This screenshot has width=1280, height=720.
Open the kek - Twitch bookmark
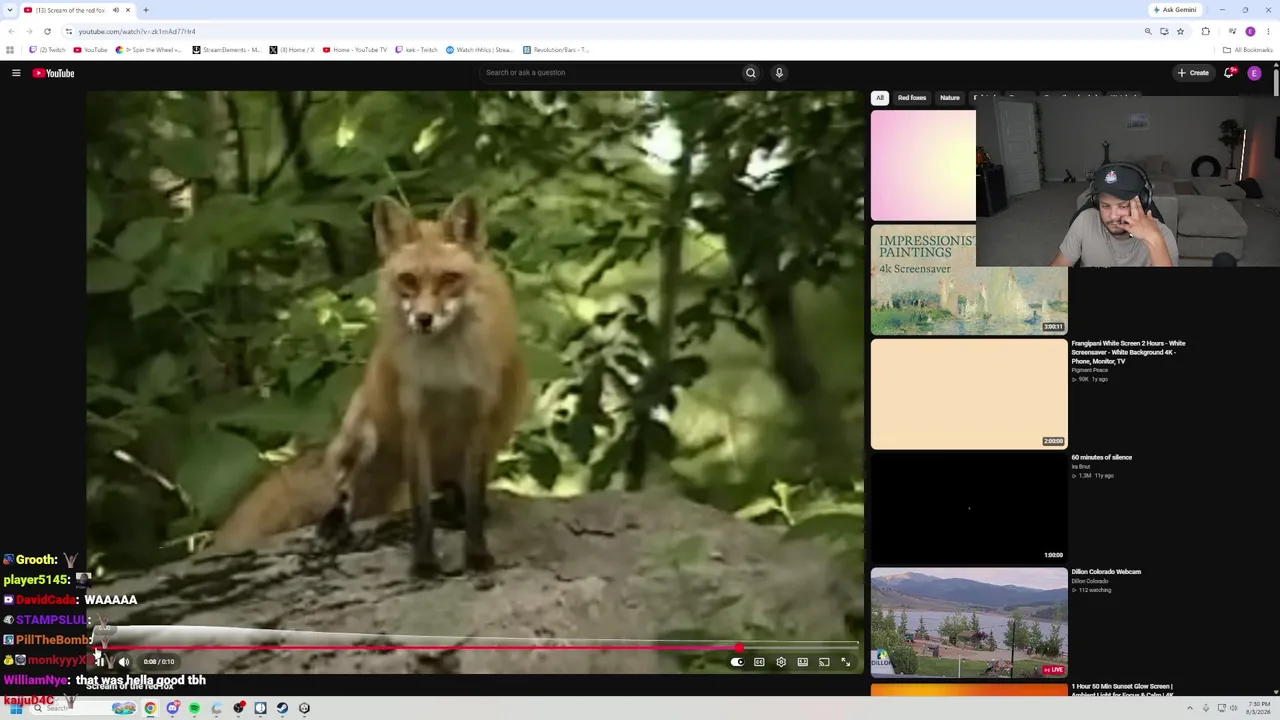click(417, 50)
